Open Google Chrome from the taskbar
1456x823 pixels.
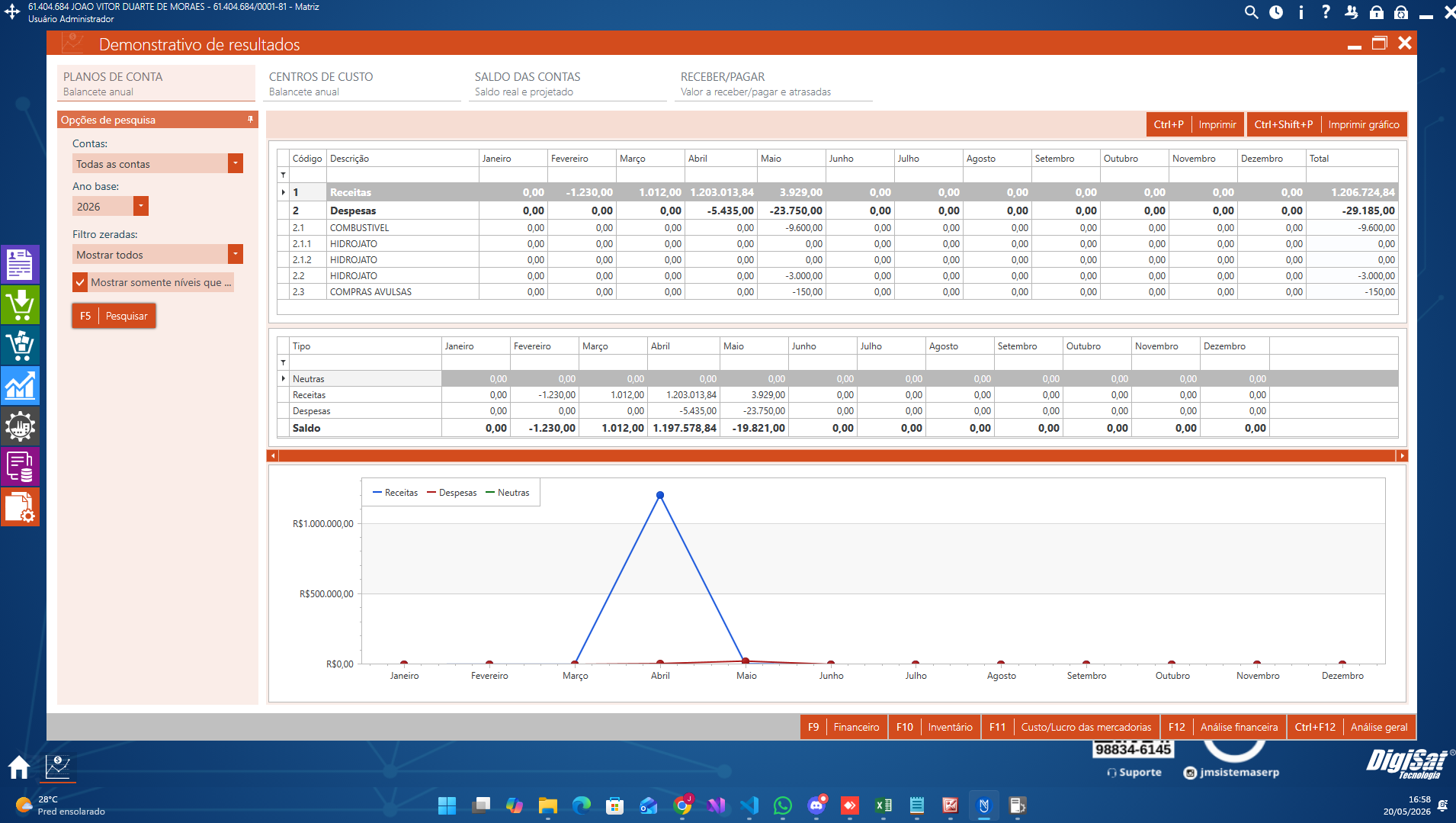point(682,805)
